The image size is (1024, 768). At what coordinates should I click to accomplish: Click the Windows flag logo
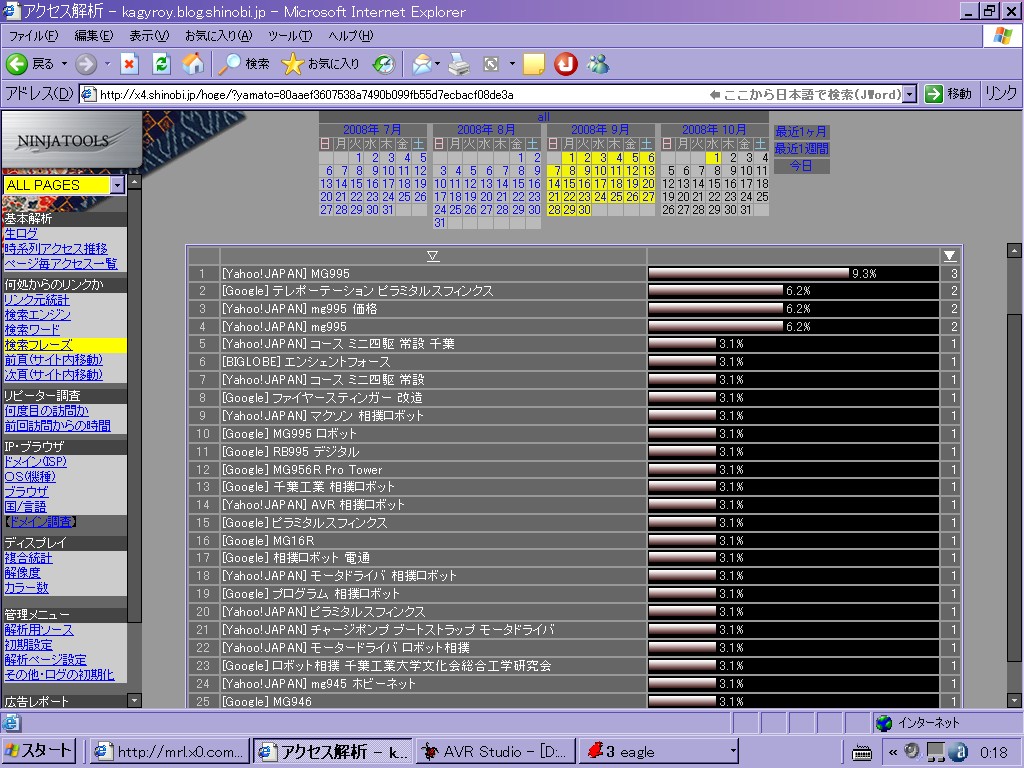[x=1002, y=36]
